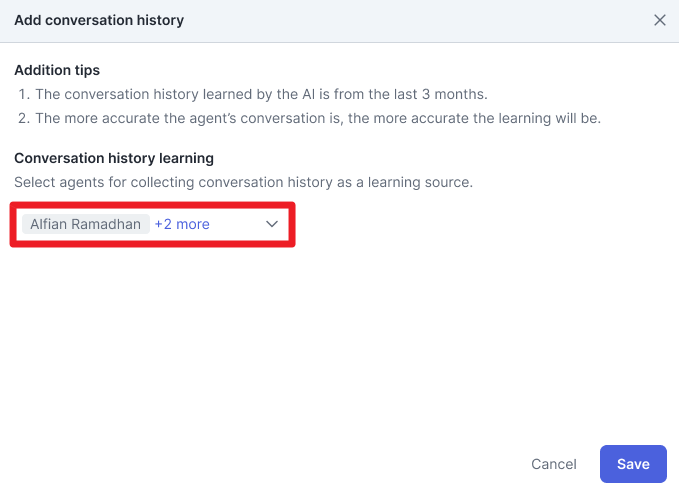Cancel adding conversation history
This screenshot has width=679, height=499.
[554, 464]
